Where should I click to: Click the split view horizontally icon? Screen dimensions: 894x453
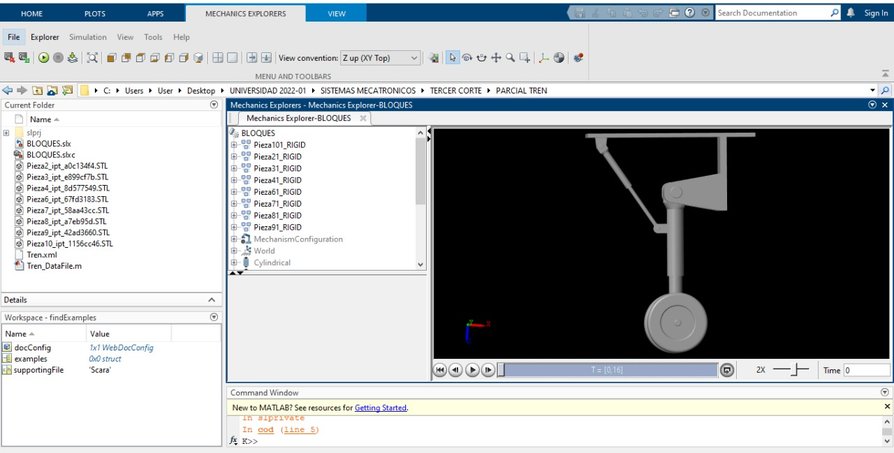(x=266, y=58)
